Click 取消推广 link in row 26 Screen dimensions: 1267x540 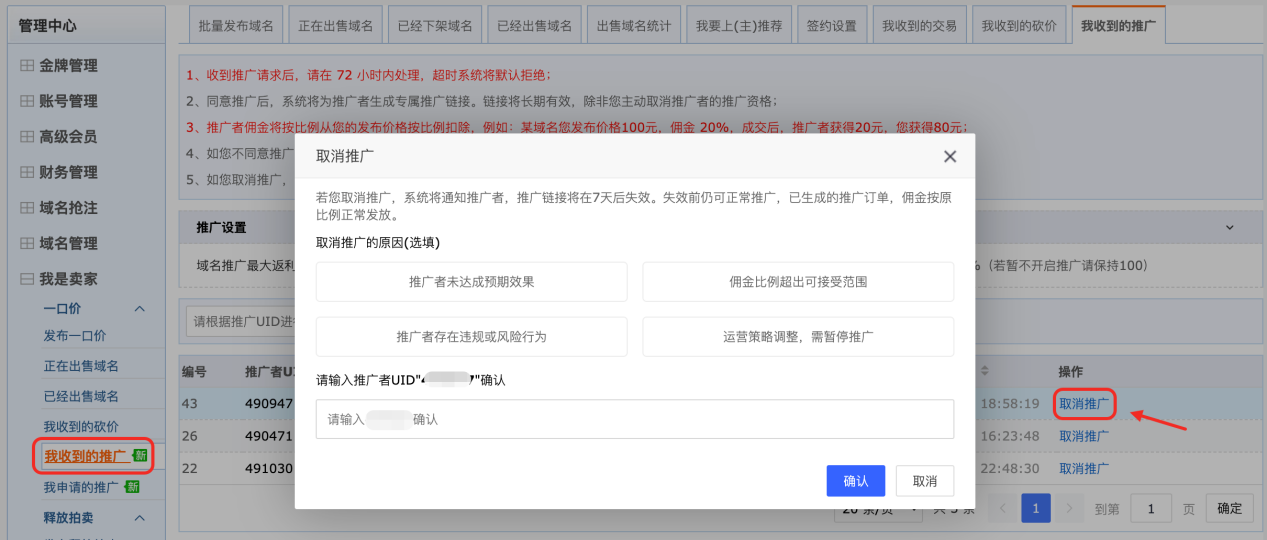click(x=1084, y=436)
